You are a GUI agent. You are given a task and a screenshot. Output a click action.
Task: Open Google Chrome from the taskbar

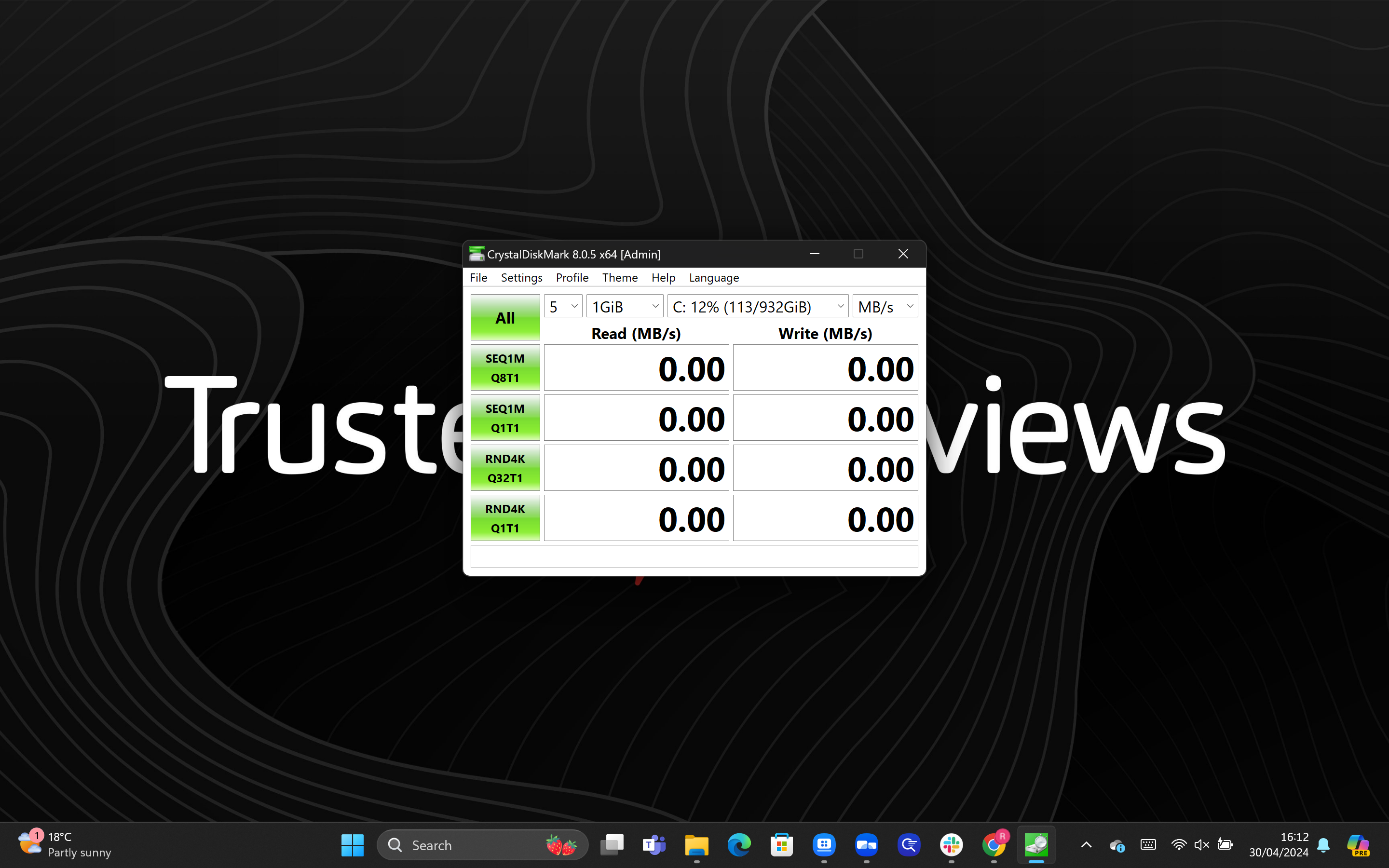994,845
